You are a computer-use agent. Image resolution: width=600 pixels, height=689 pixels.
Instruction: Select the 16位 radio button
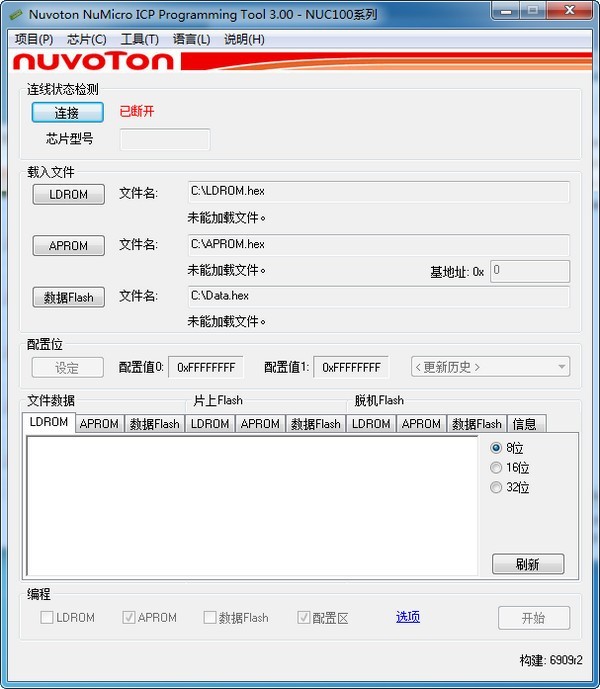tap(496, 468)
